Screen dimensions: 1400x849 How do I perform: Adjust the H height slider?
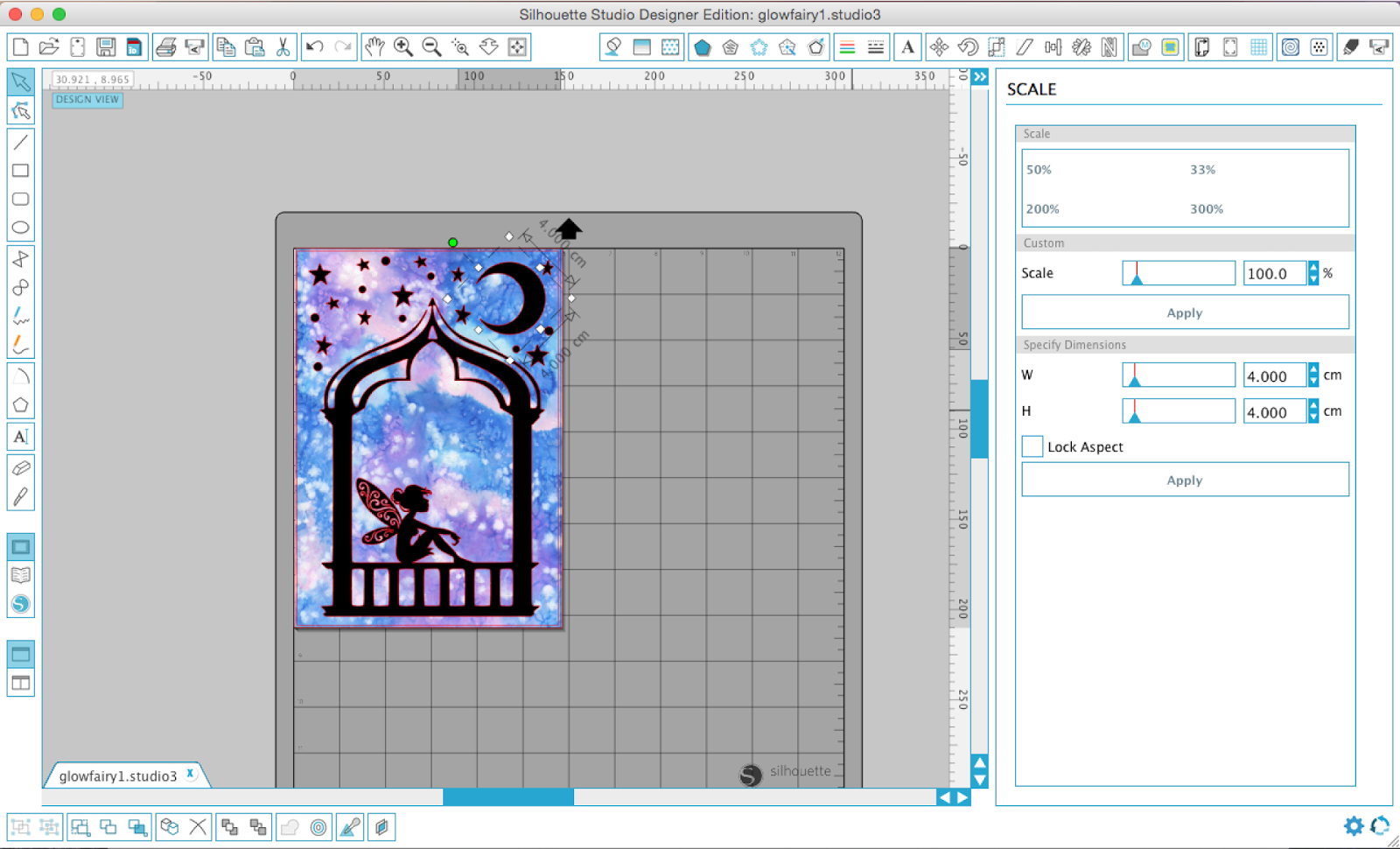click(1179, 411)
